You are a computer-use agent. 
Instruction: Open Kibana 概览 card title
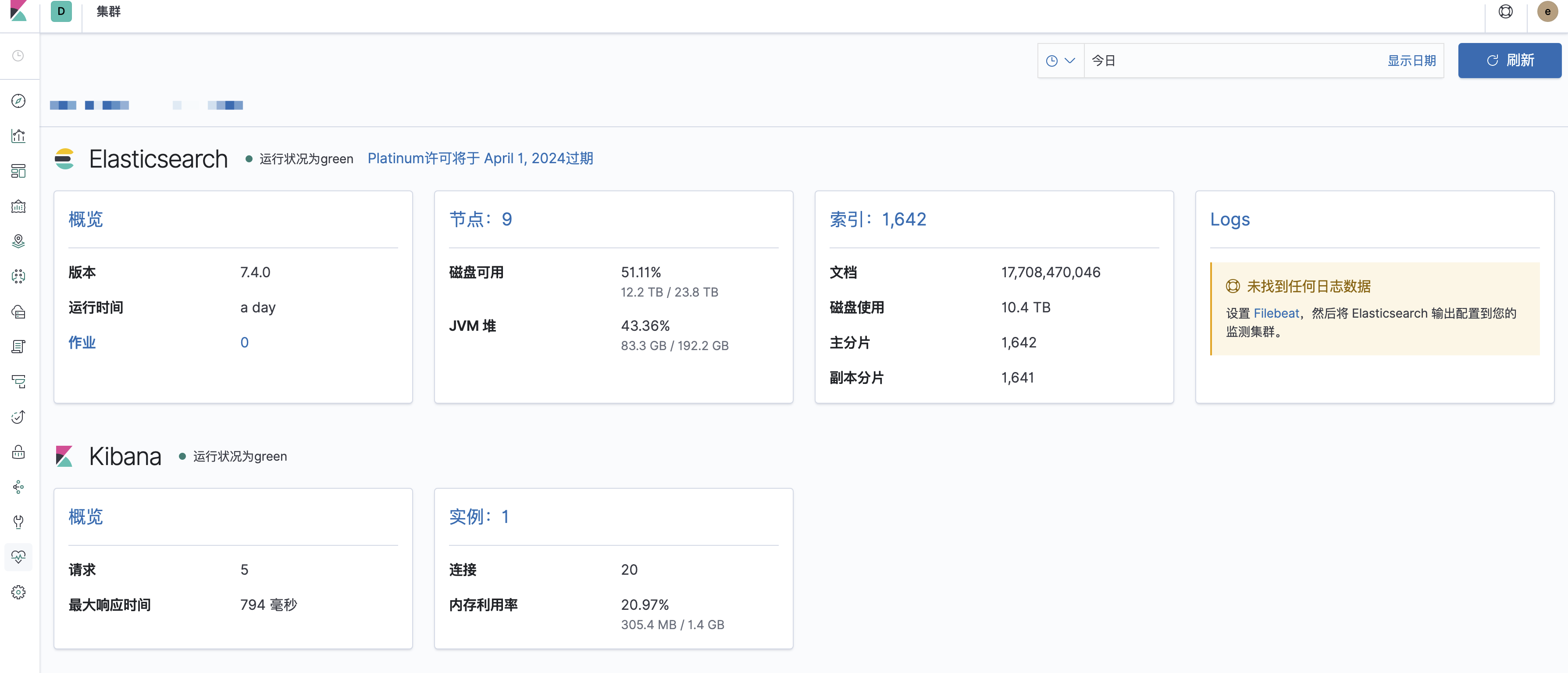pos(86,516)
